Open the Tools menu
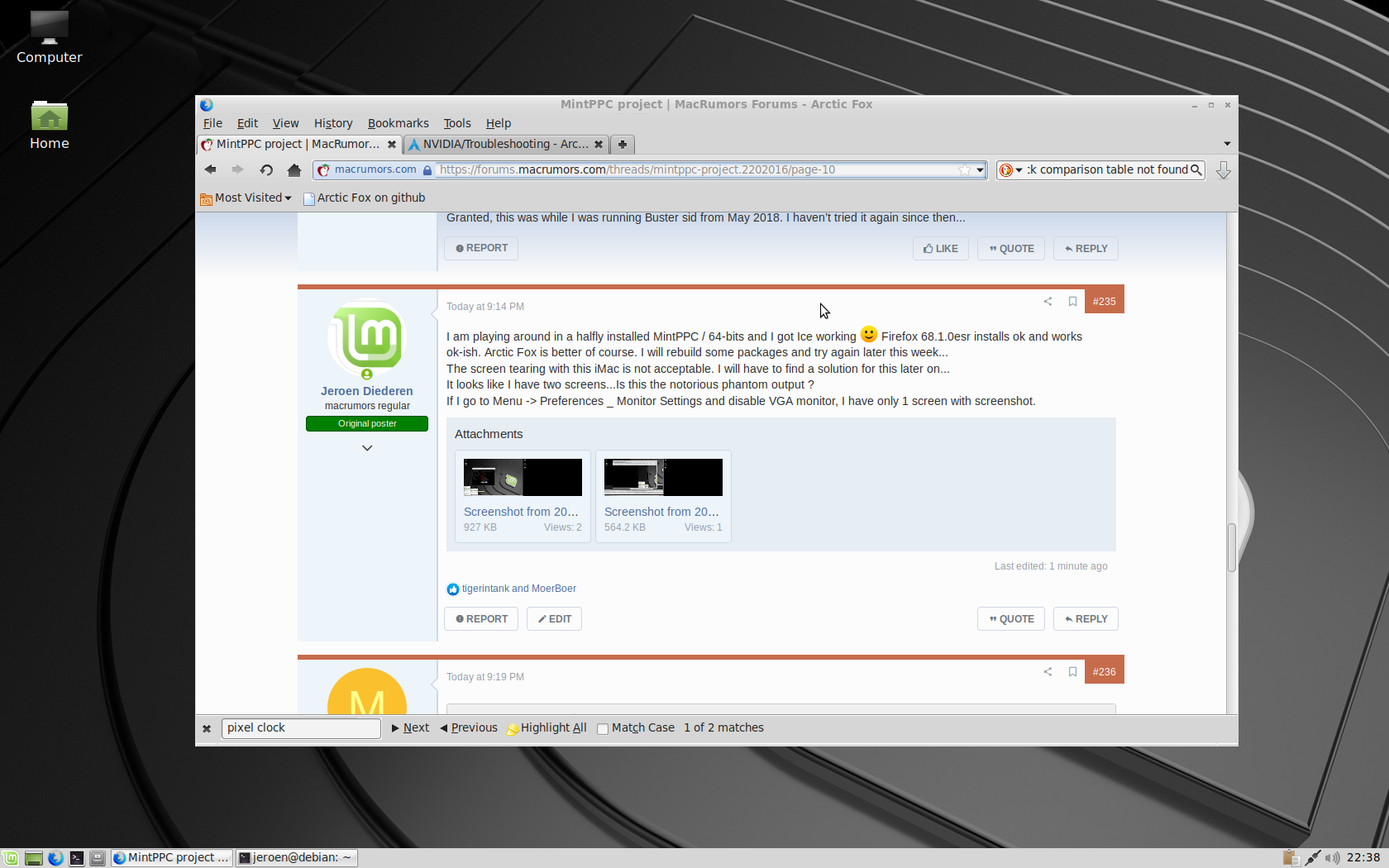Image resolution: width=1389 pixels, height=868 pixels. click(456, 123)
